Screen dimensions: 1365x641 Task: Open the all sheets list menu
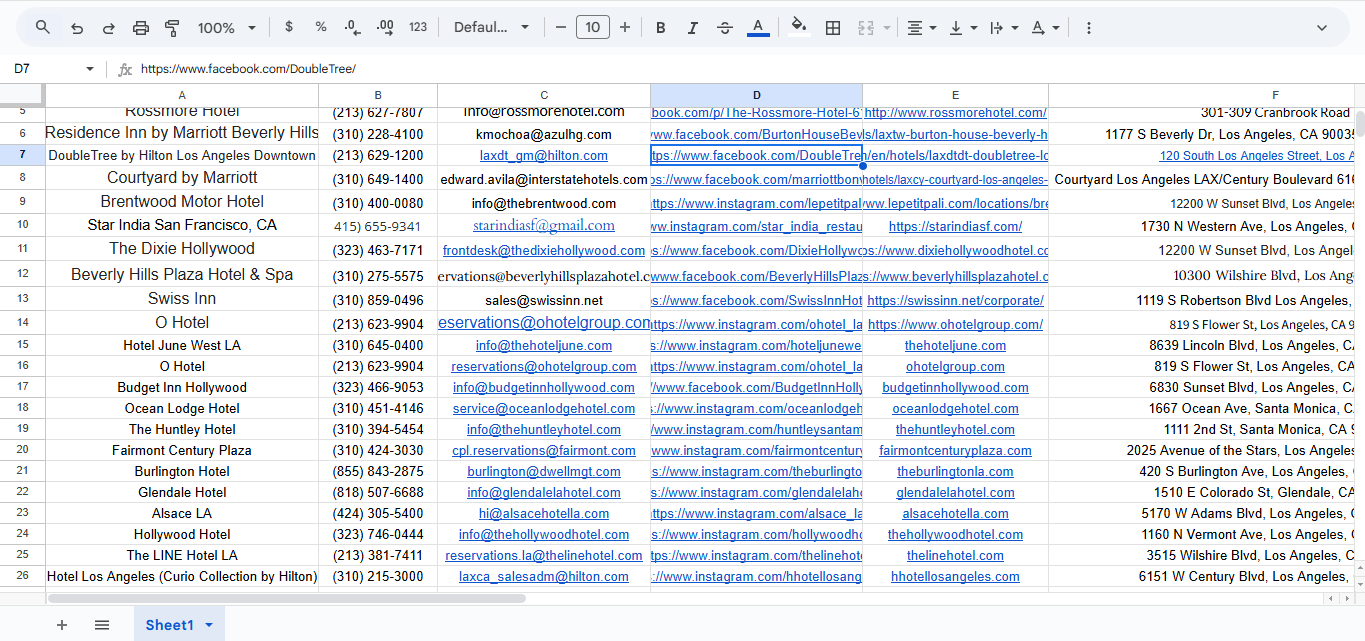pyautogui.click(x=102, y=624)
